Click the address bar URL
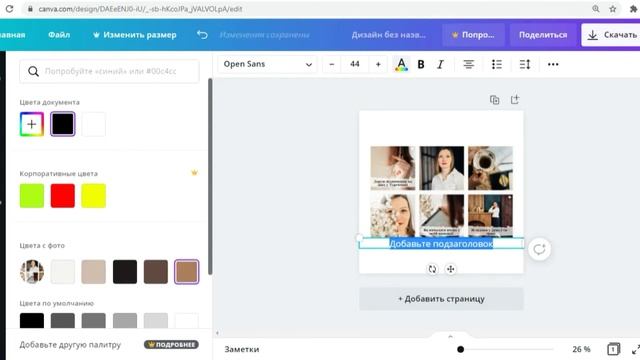This screenshot has width=640, height=360. pos(140,9)
